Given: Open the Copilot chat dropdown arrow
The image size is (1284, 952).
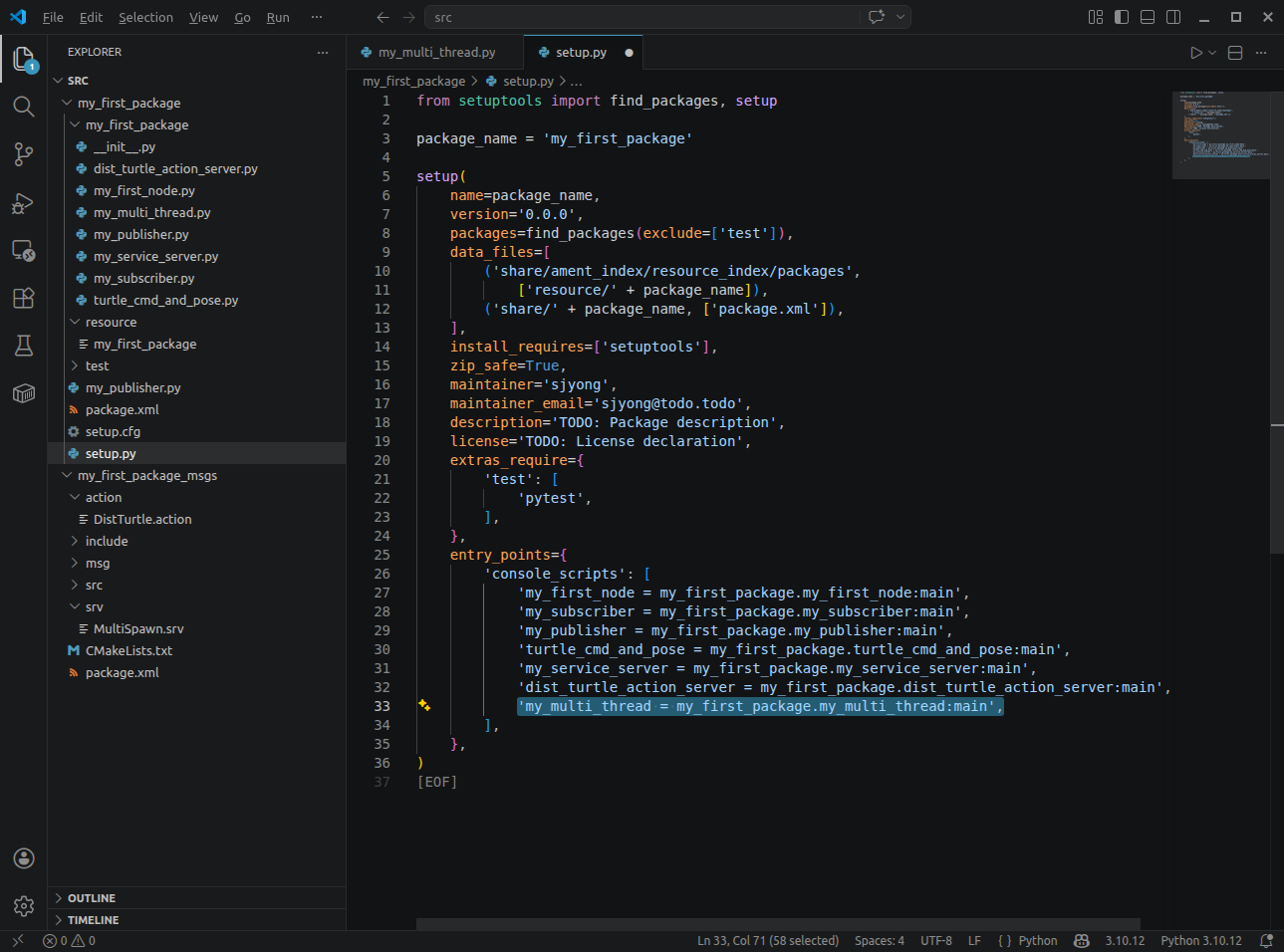Looking at the screenshot, I should (x=900, y=17).
